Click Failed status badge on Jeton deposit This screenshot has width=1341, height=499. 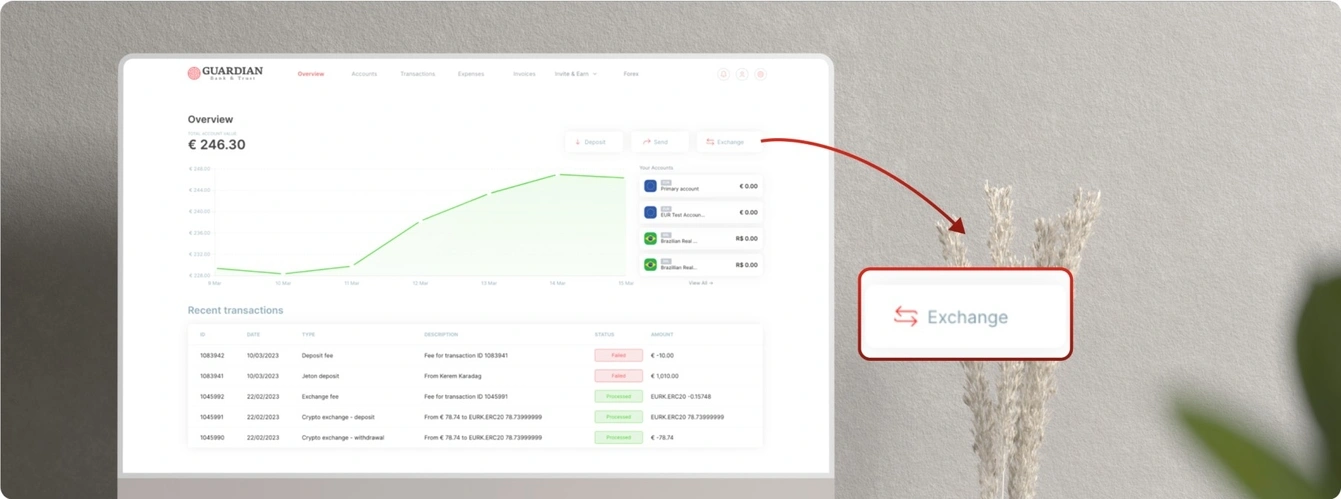click(618, 376)
